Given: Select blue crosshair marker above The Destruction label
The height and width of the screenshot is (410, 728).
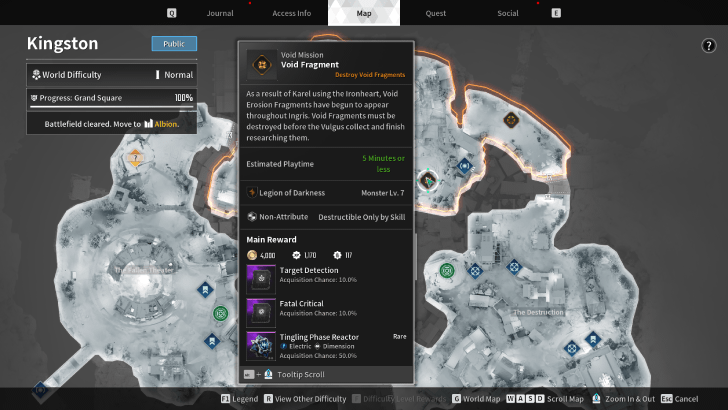Looking at the screenshot, I should tap(514, 267).
